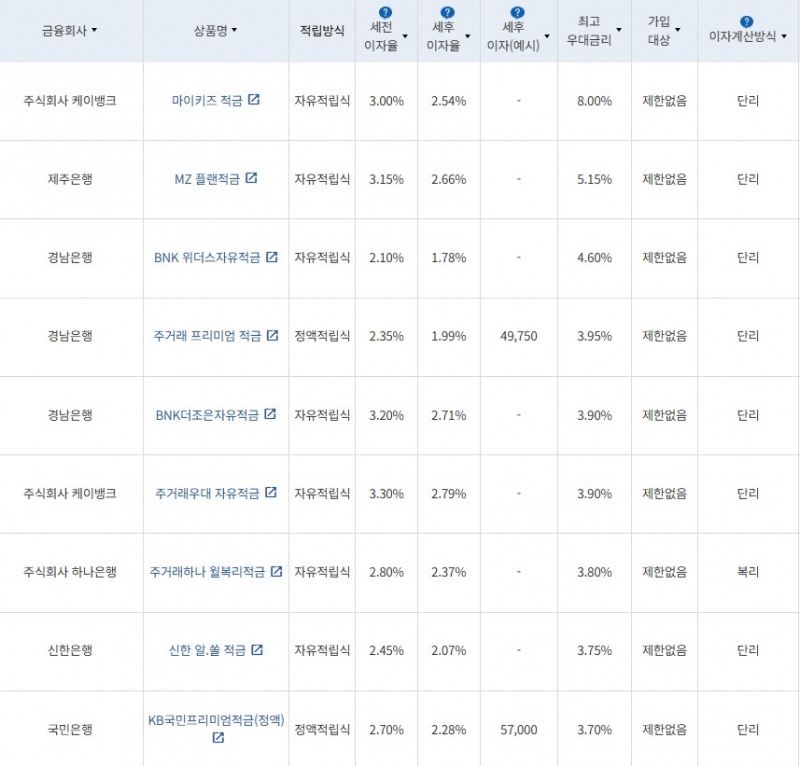Click 3.75% 최고 우대금리 value
This screenshot has height=766, width=800.
[594, 651]
